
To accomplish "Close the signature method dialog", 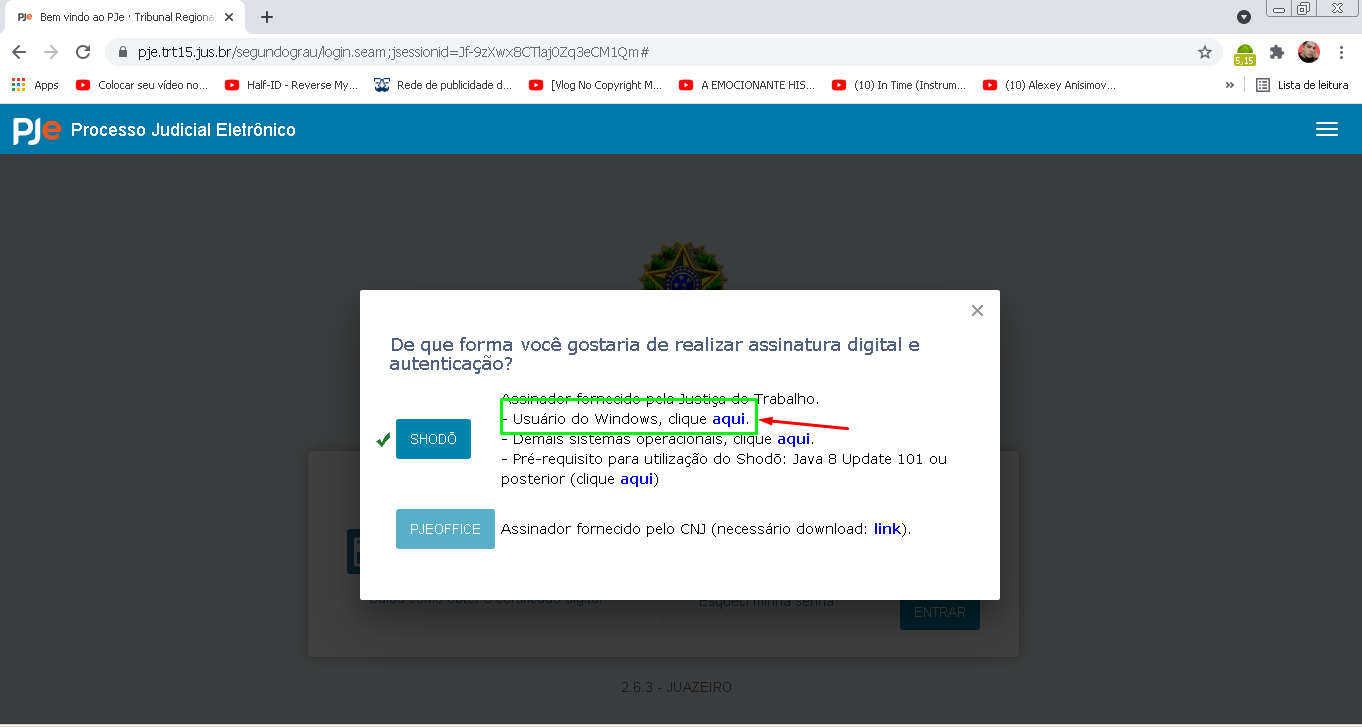I will [977, 311].
